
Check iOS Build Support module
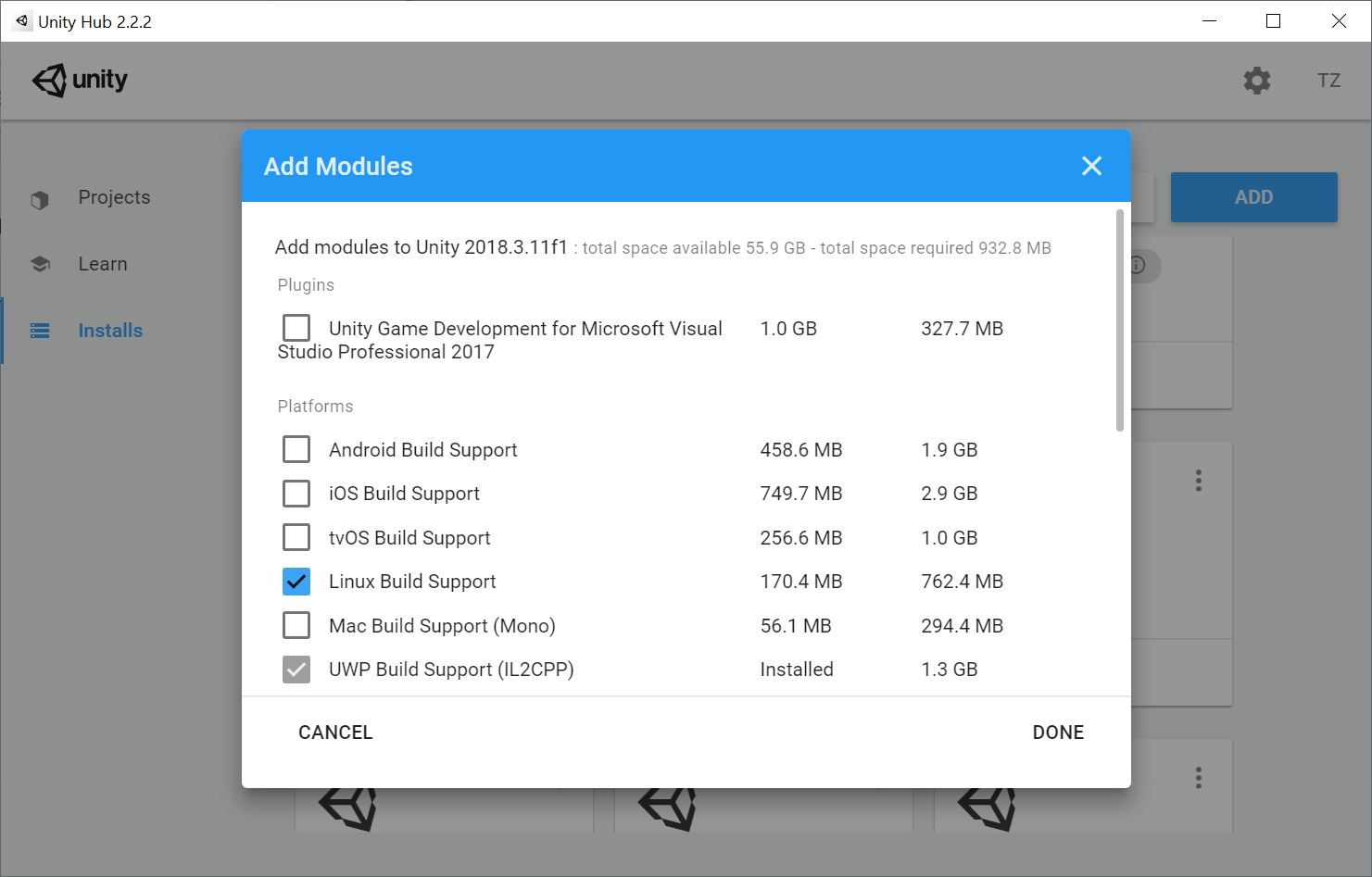tap(296, 494)
